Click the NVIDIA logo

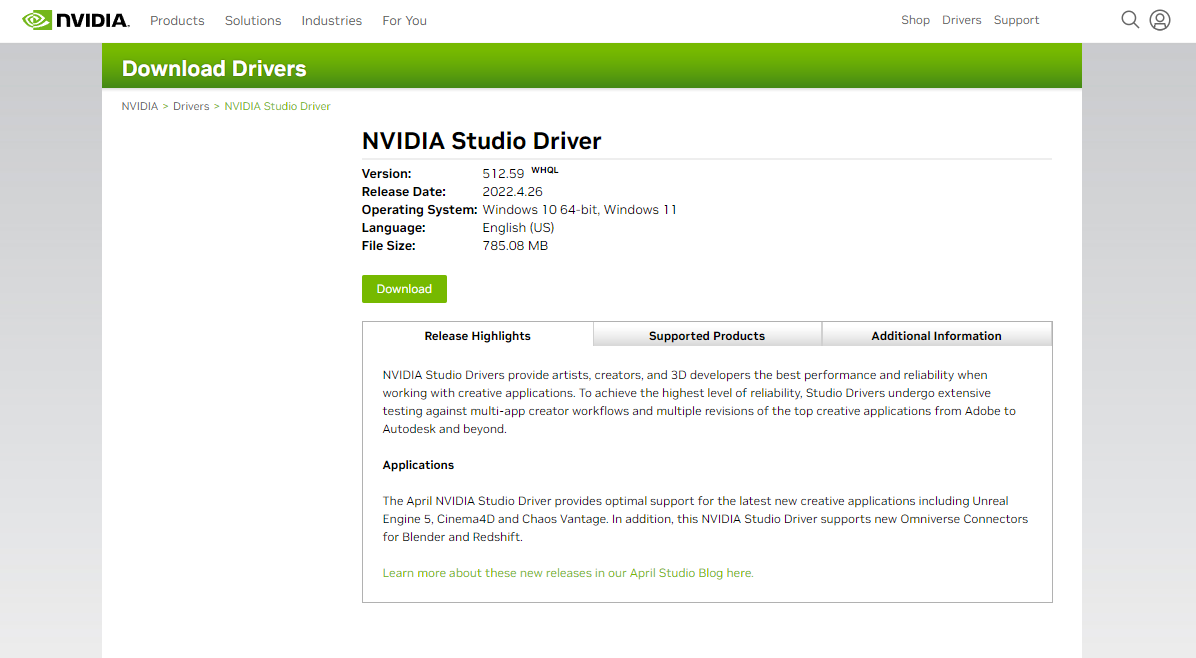coord(76,20)
